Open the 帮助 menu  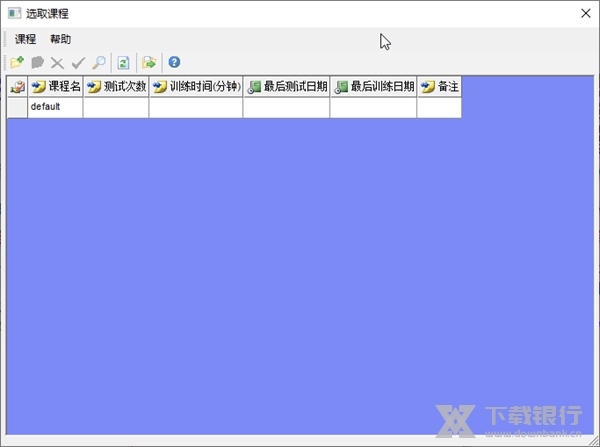click(60, 39)
